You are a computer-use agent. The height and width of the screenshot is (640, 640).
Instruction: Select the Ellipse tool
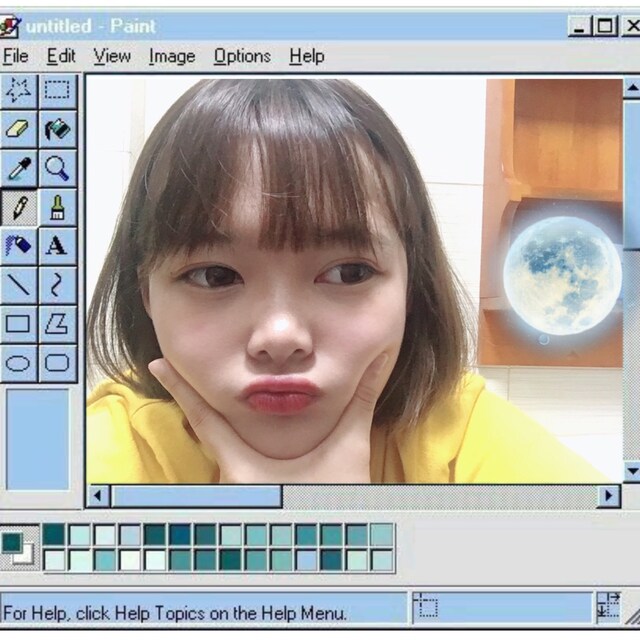tap(19, 361)
